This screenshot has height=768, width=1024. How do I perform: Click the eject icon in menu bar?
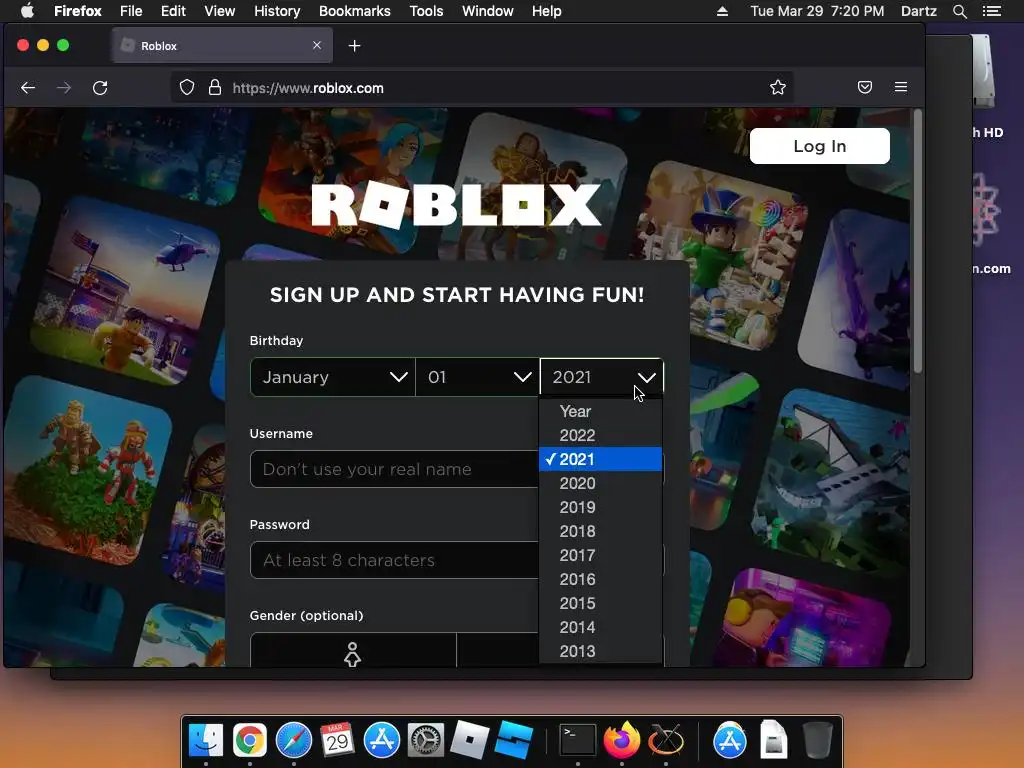click(x=722, y=11)
